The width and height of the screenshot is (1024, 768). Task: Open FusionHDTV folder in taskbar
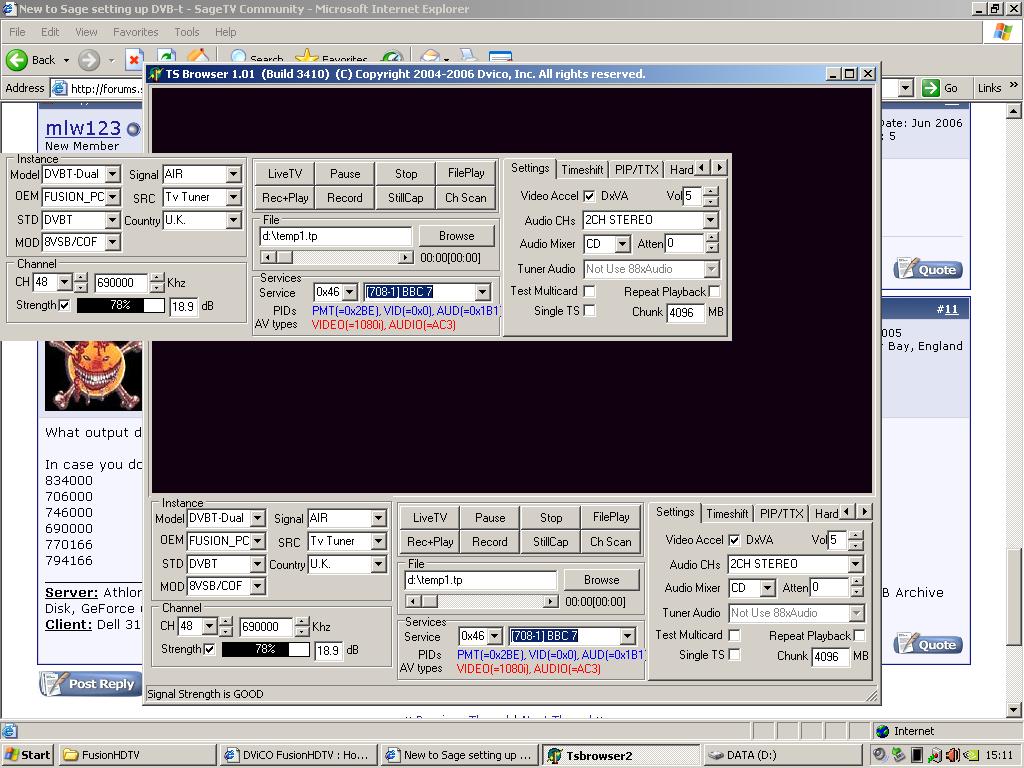tap(138, 755)
